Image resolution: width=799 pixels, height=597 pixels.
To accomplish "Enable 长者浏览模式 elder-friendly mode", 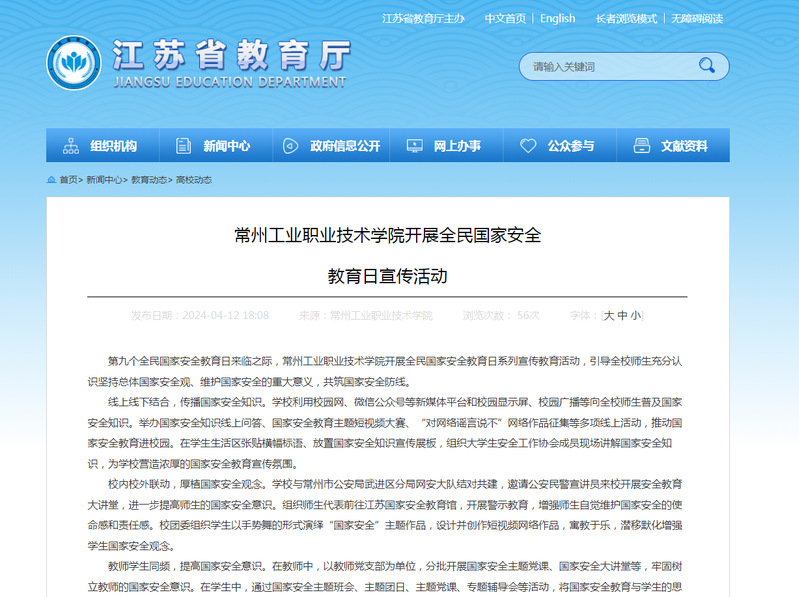I will point(626,18).
